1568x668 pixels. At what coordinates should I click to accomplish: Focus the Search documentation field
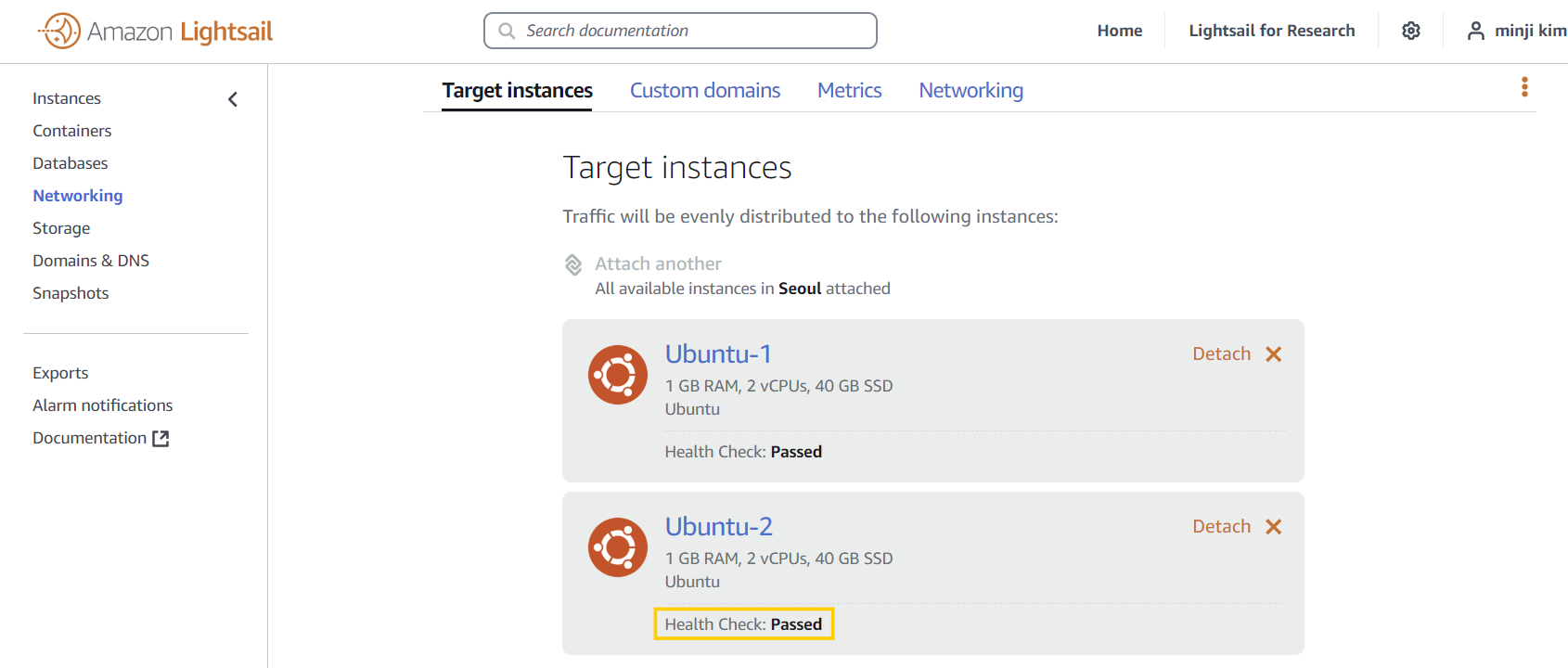(680, 31)
